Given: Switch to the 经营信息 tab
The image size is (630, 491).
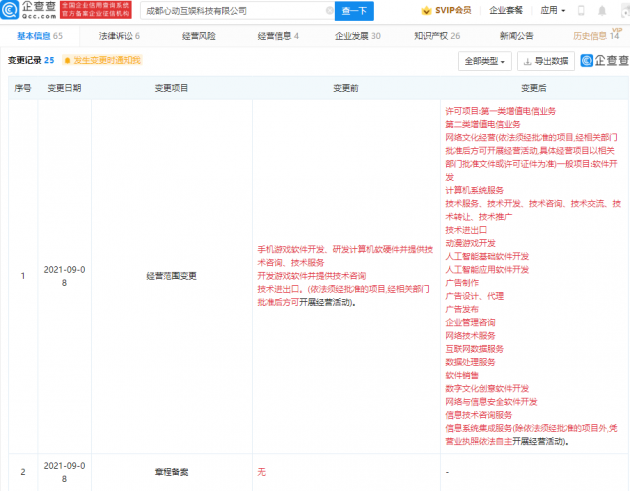Looking at the screenshot, I should (x=278, y=36).
